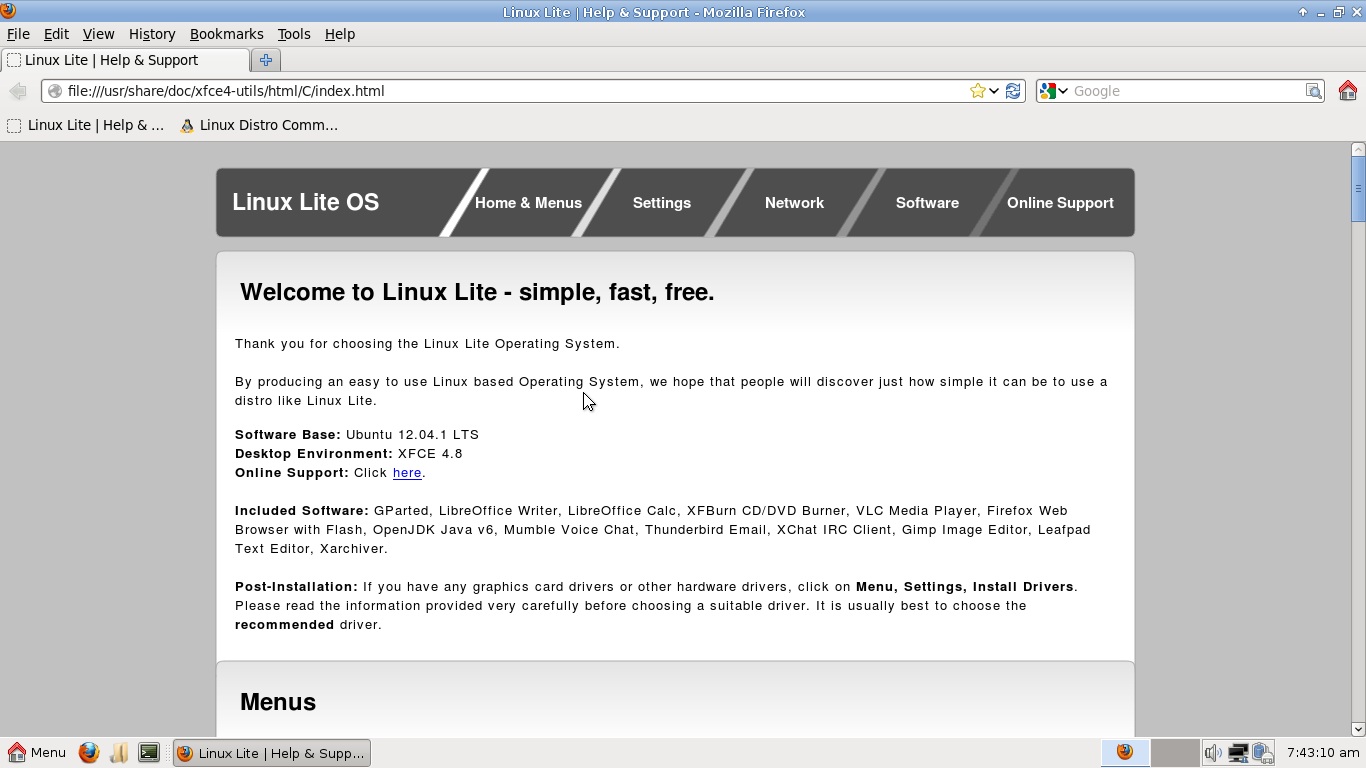This screenshot has width=1366, height=768.
Task: Click the vertical scrollbar thumb
Action: pyautogui.click(x=1358, y=188)
